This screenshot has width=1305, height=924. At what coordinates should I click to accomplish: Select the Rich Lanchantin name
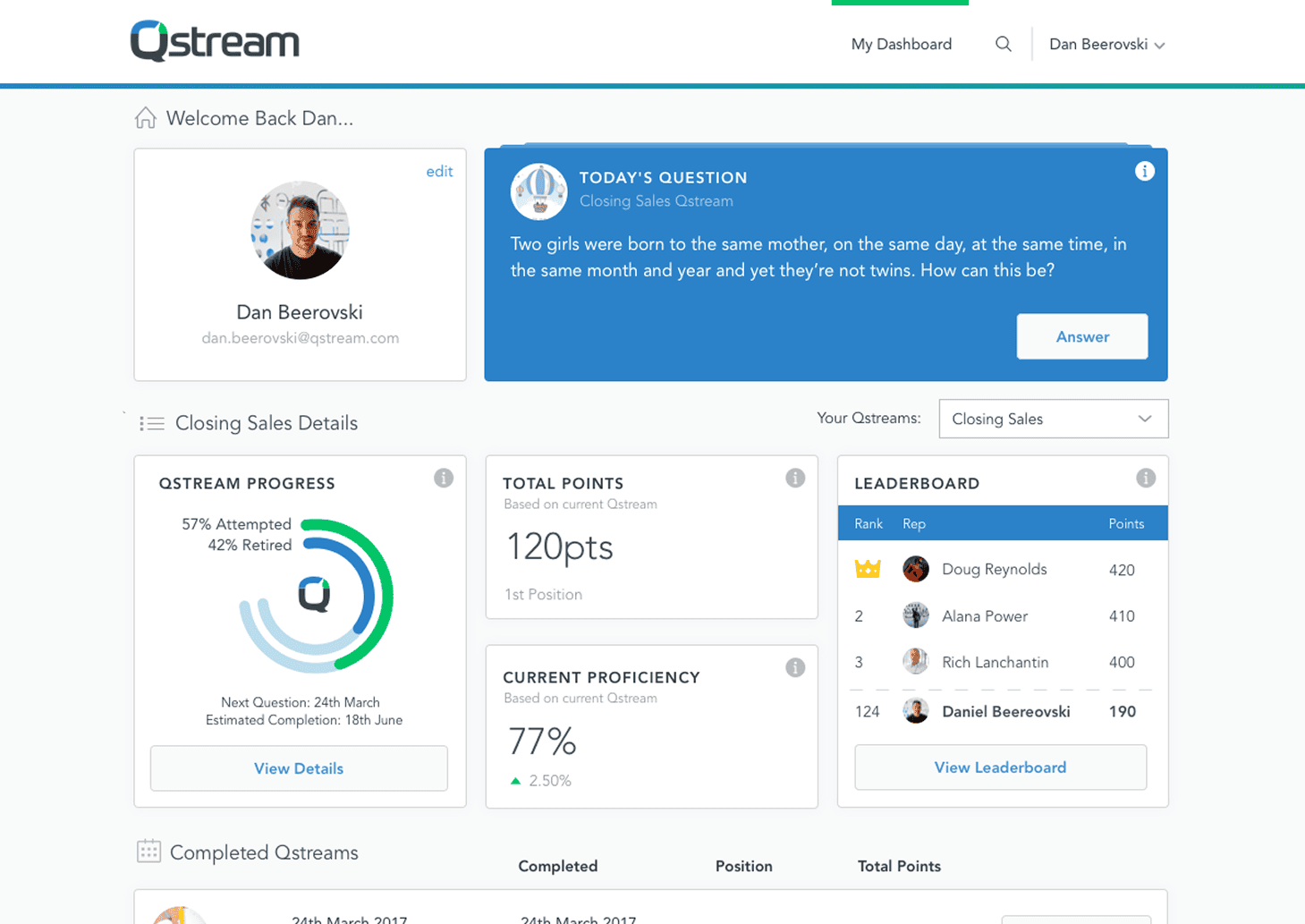point(996,662)
